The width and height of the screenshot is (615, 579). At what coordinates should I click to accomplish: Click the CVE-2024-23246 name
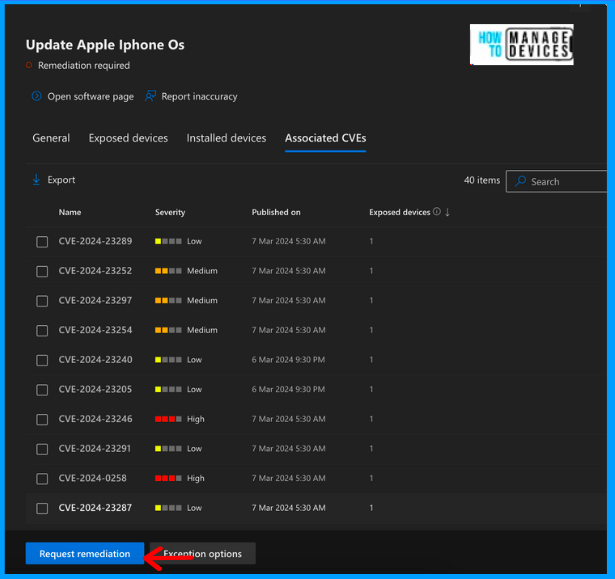coord(95,419)
